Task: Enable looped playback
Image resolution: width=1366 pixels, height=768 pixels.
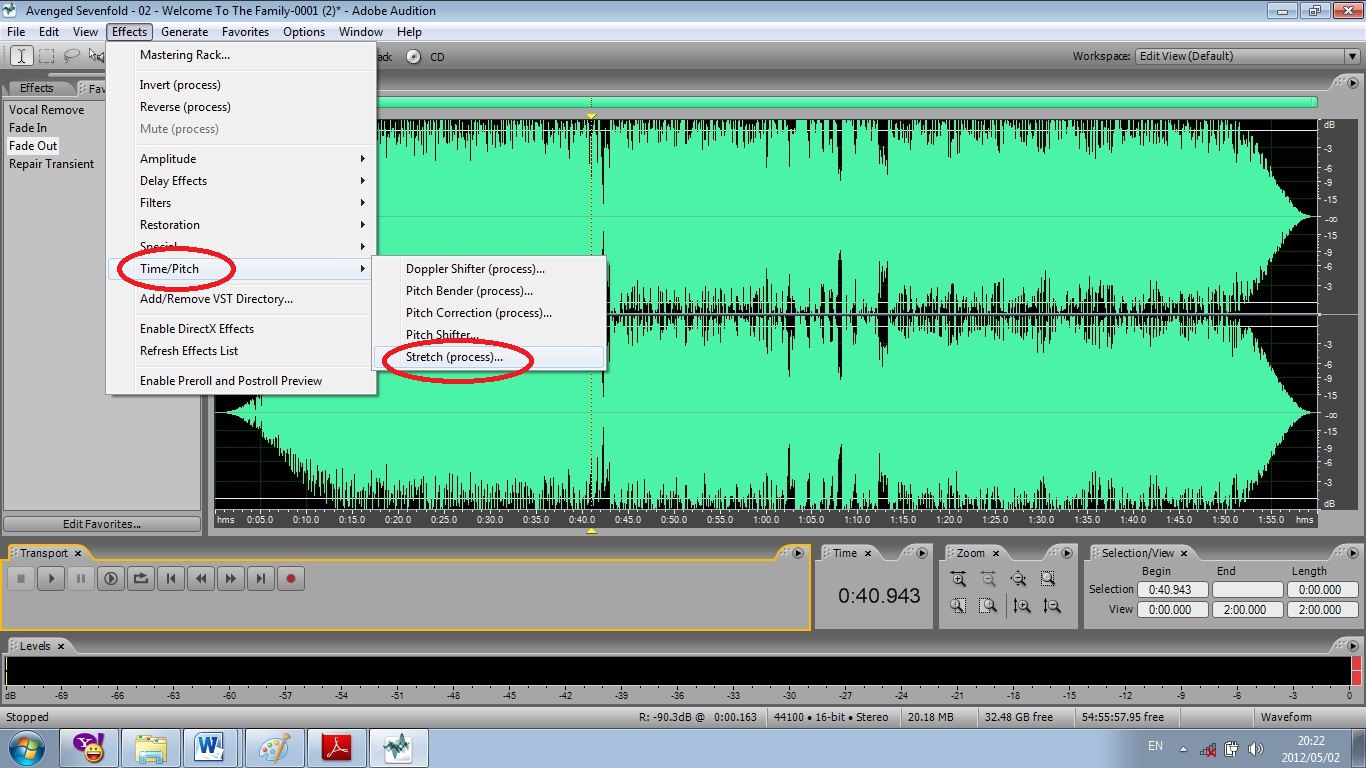Action: tap(141, 578)
